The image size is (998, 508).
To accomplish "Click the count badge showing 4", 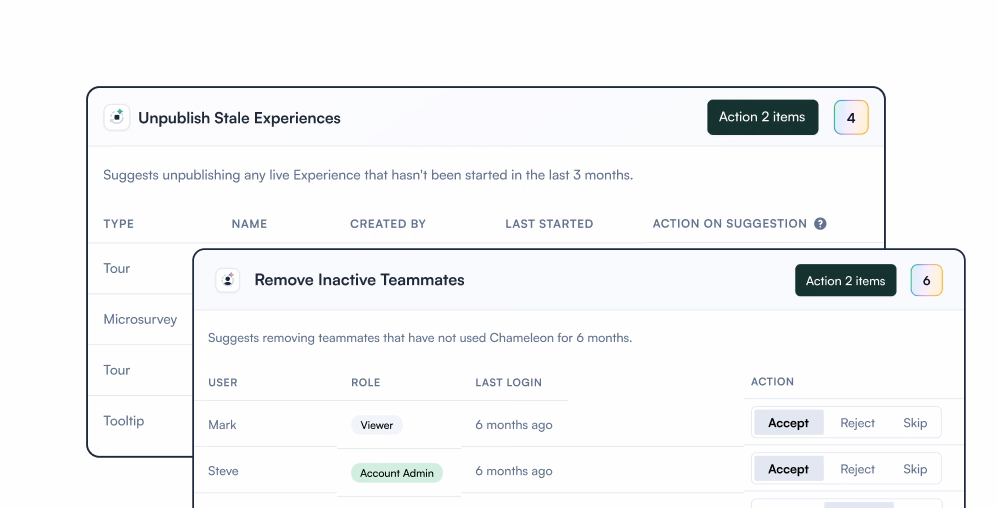I will [x=851, y=117].
